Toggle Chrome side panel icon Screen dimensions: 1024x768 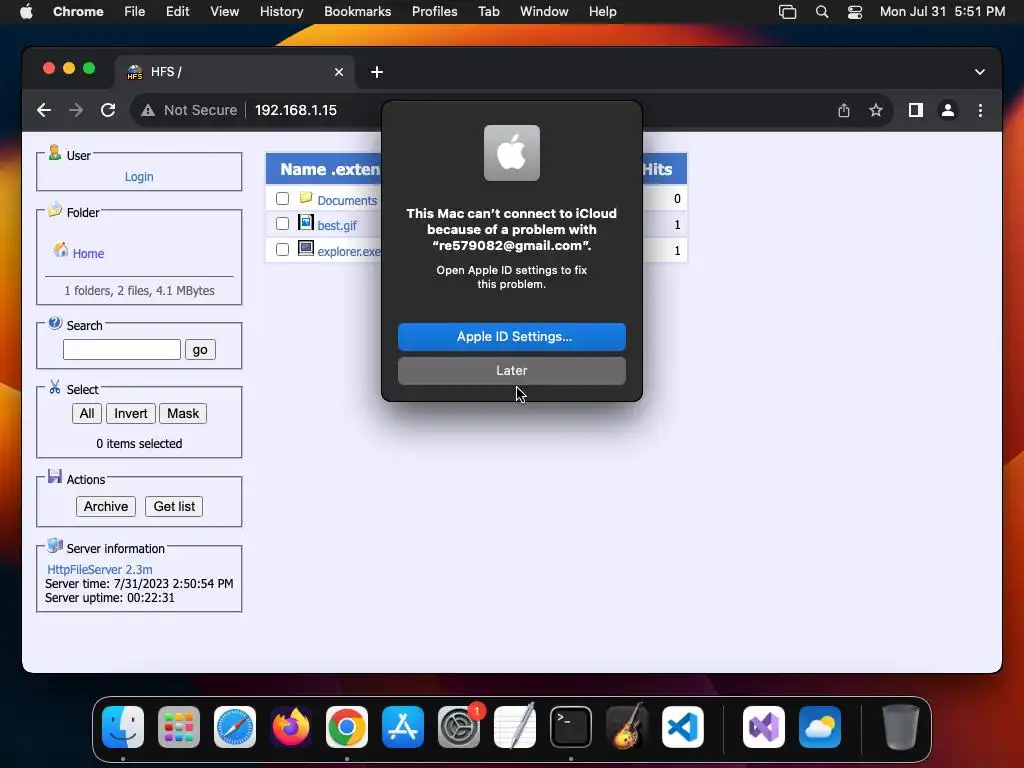[x=916, y=110]
